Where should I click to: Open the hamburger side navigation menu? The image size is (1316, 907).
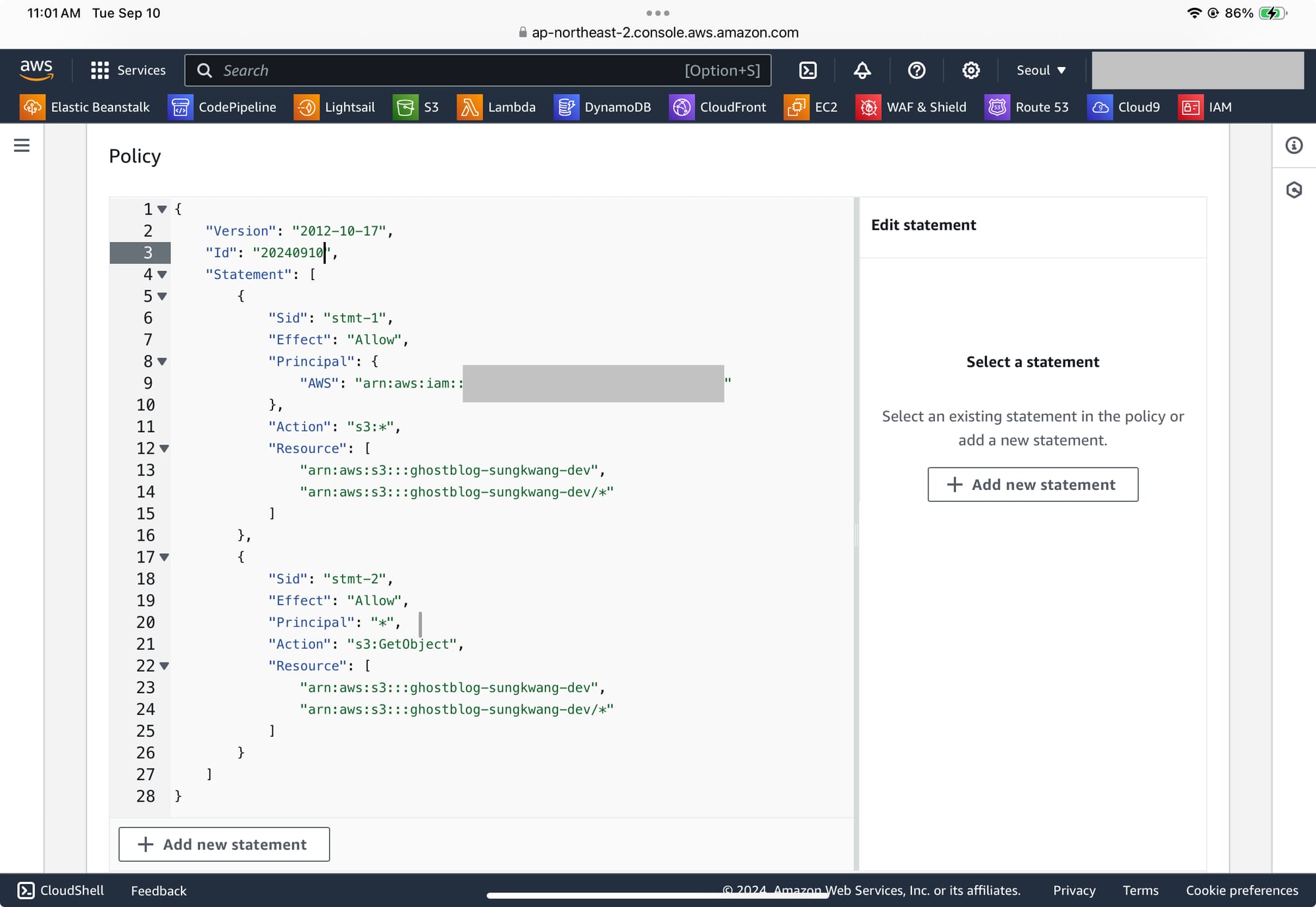point(22,145)
